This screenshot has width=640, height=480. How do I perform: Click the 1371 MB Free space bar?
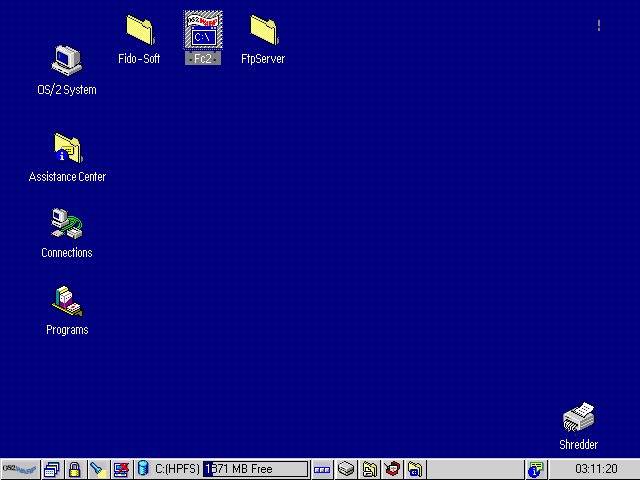[x=256, y=469]
